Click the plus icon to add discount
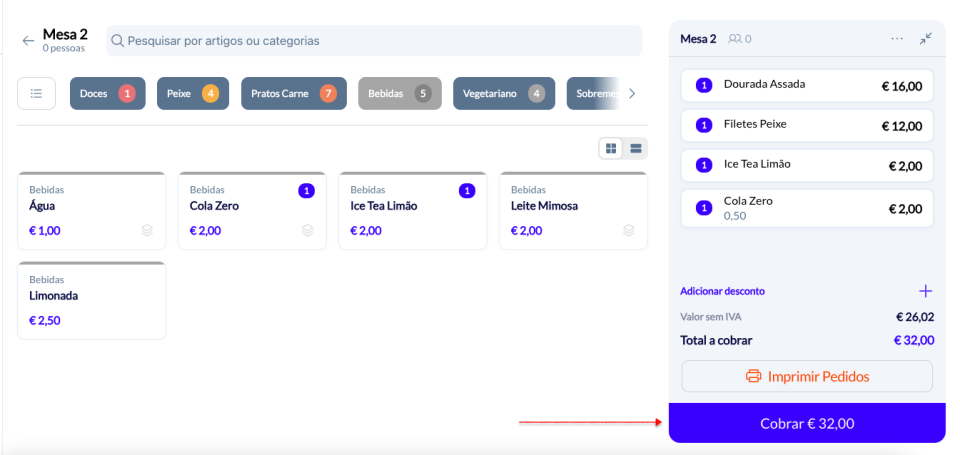This screenshot has height=455, width=960. 925,291
